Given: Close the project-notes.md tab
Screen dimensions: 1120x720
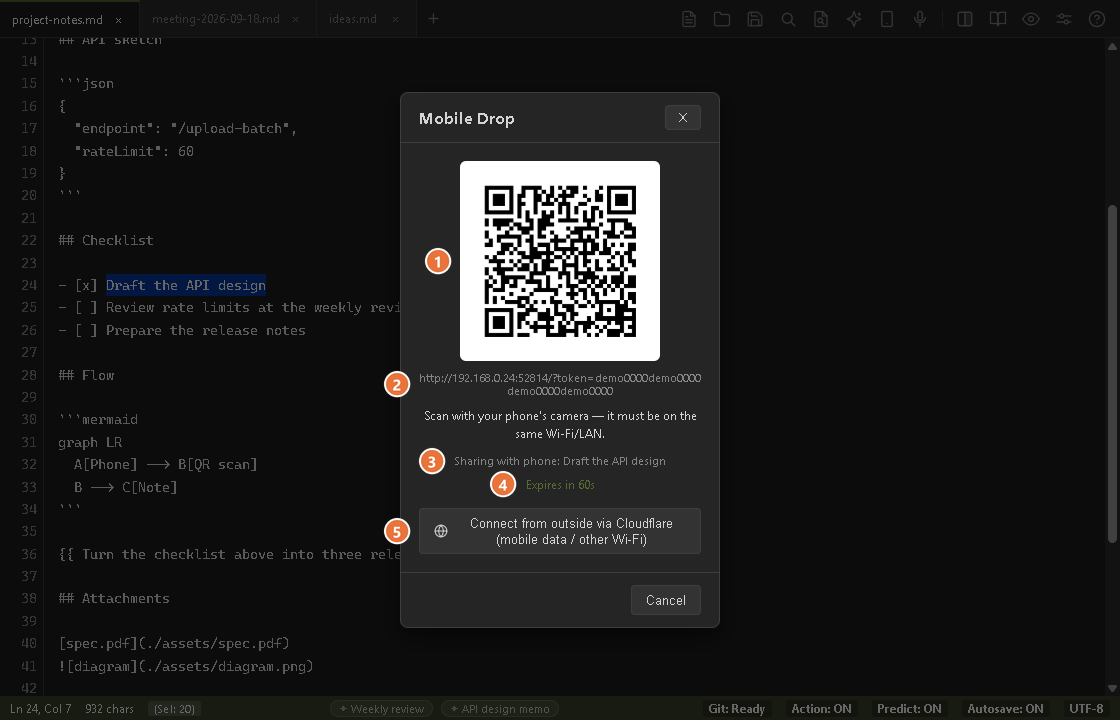Looking at the screenshot, I should click(x=119, y=20).
